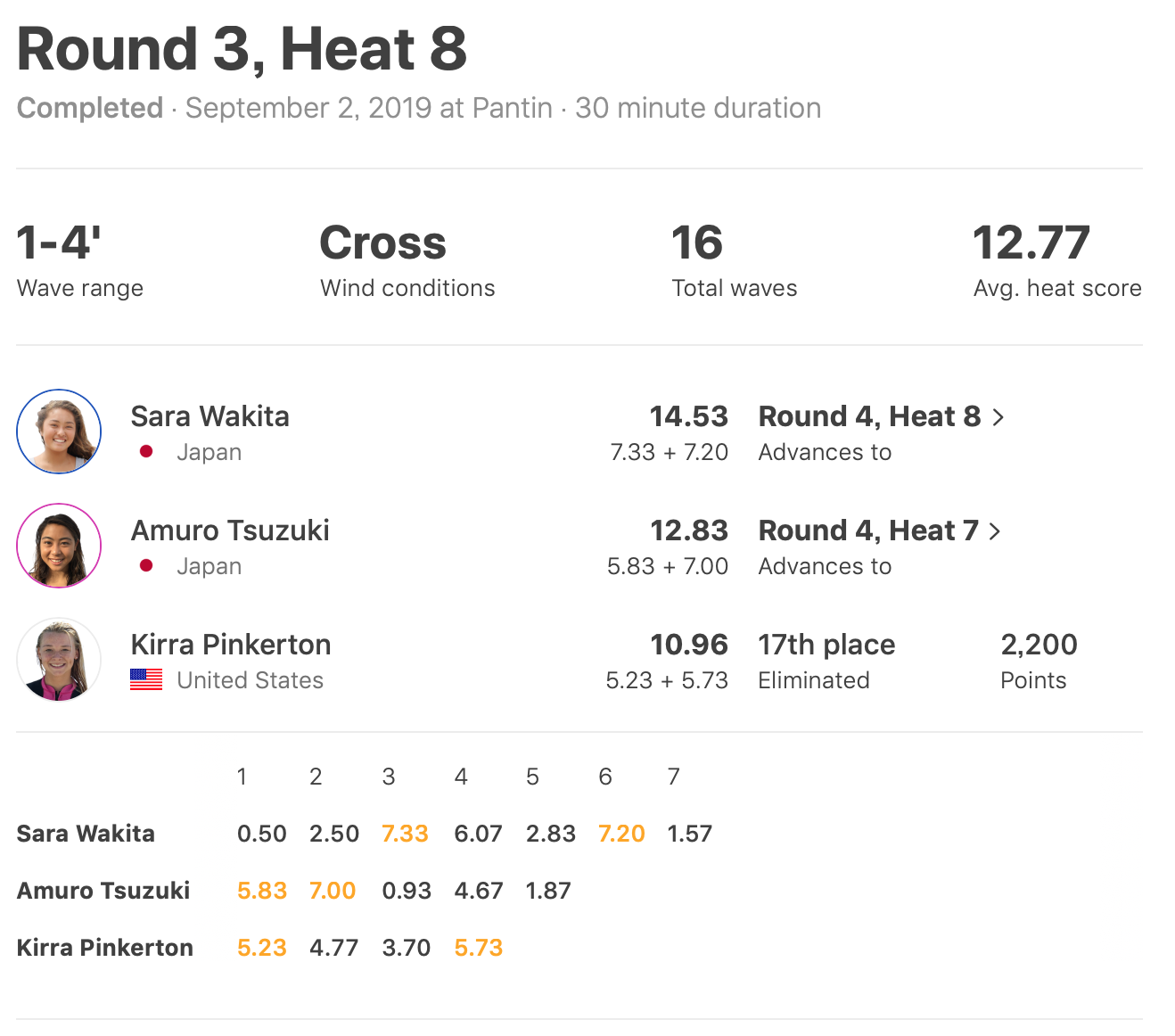Select Amuro Tsuzuki's name in the results list
The image size is (1175, 1036).
click(x=230, y=530)
